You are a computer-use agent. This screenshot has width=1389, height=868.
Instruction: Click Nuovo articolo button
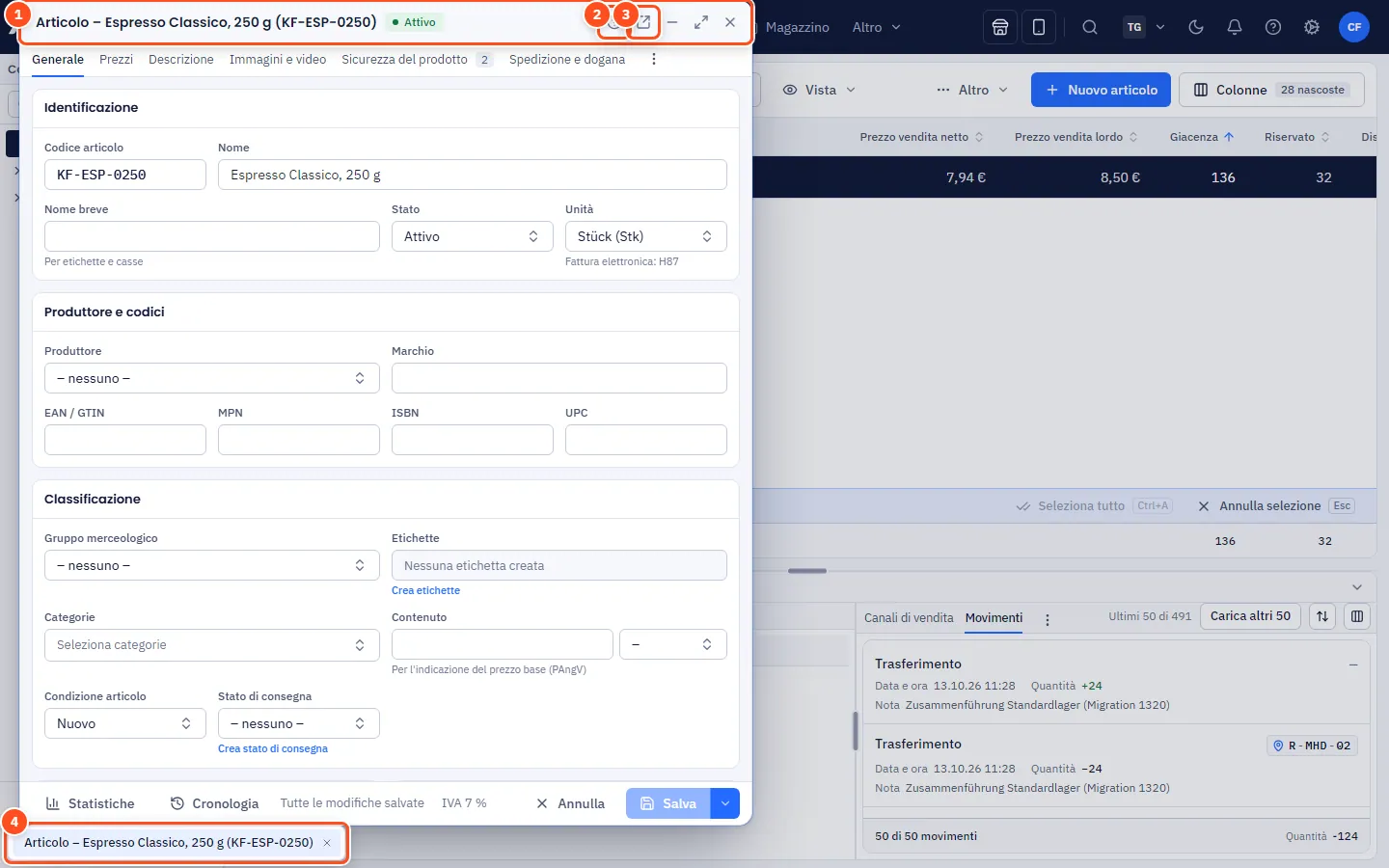1101,90
